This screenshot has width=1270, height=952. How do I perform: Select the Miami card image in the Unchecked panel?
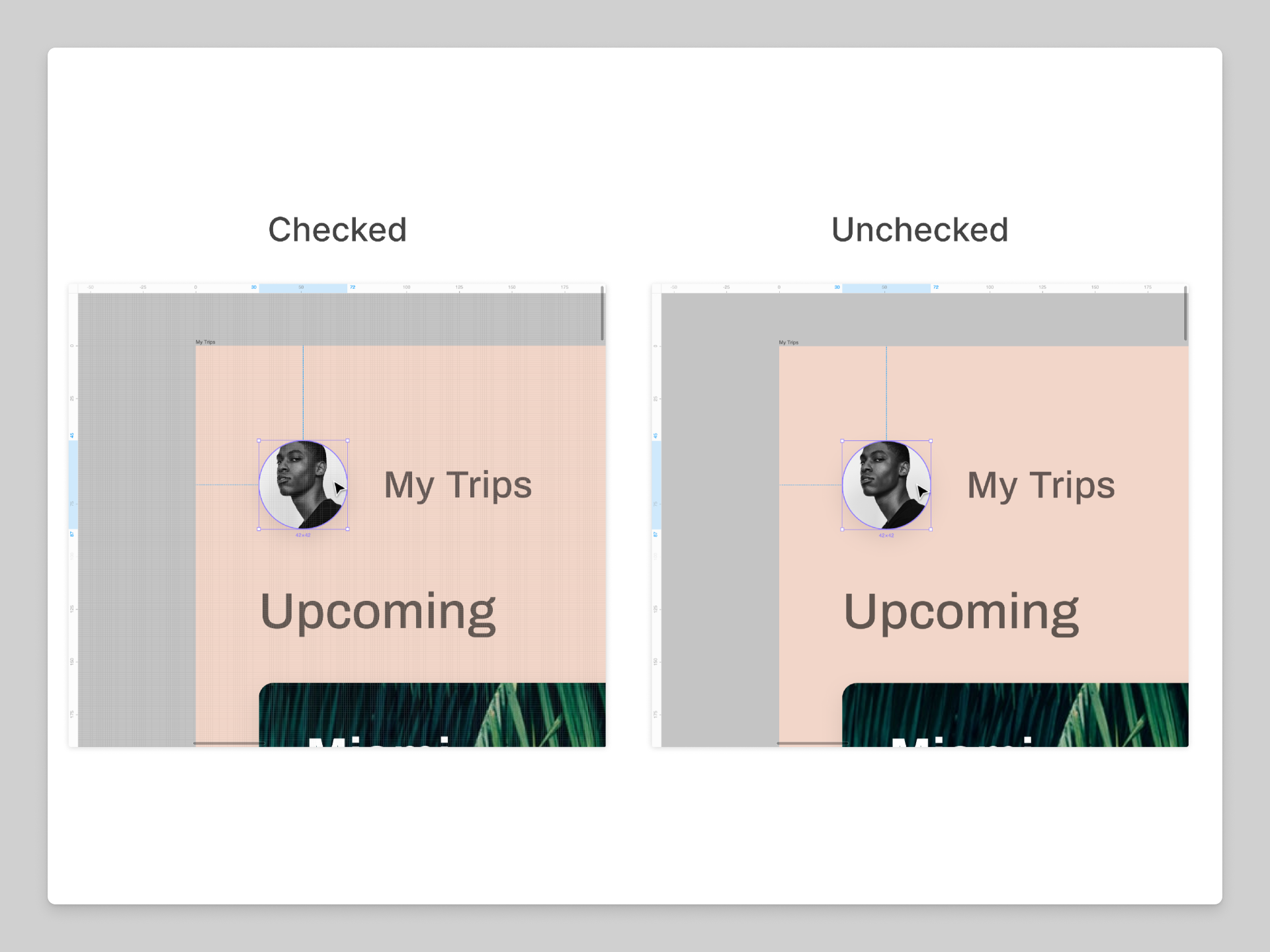pyautogui.click(x=1015, y=715)
